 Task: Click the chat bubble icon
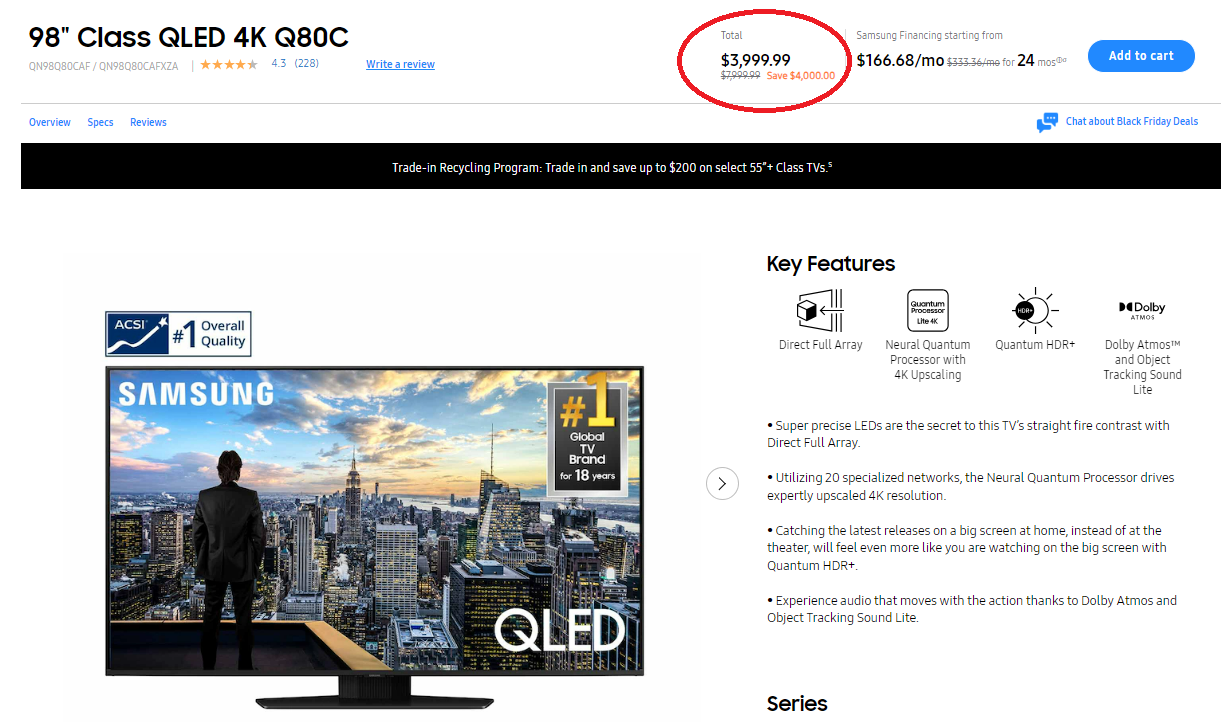tap(1047, 122)
